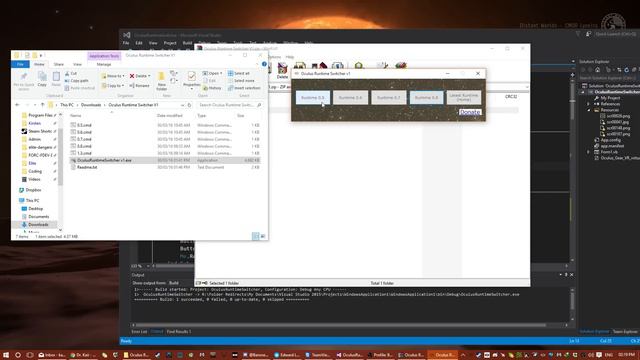This screenshot has width=640, height=360.
Task: Click Copy path in Explorer ribbon
Action: [x=76, y=81]
